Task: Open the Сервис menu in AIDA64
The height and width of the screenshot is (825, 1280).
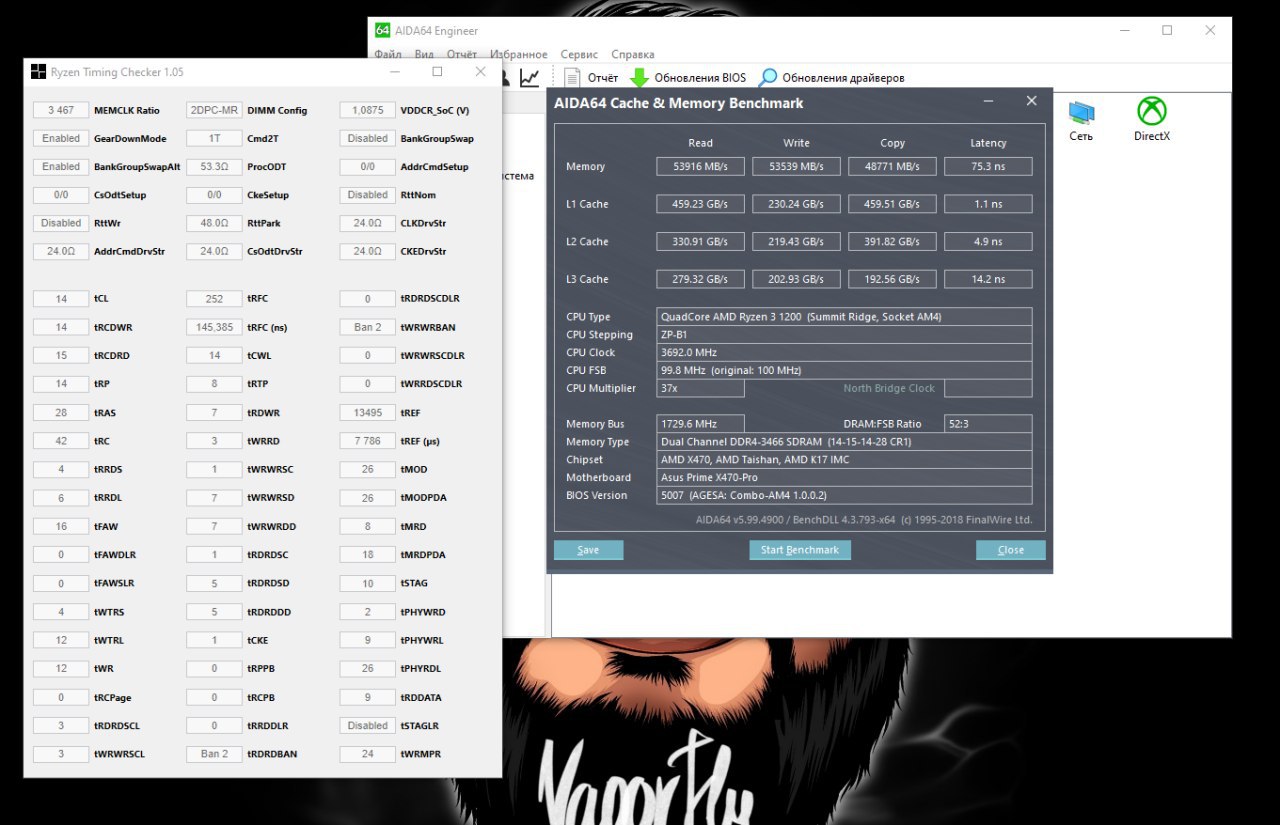Action: tap(579, 54)
